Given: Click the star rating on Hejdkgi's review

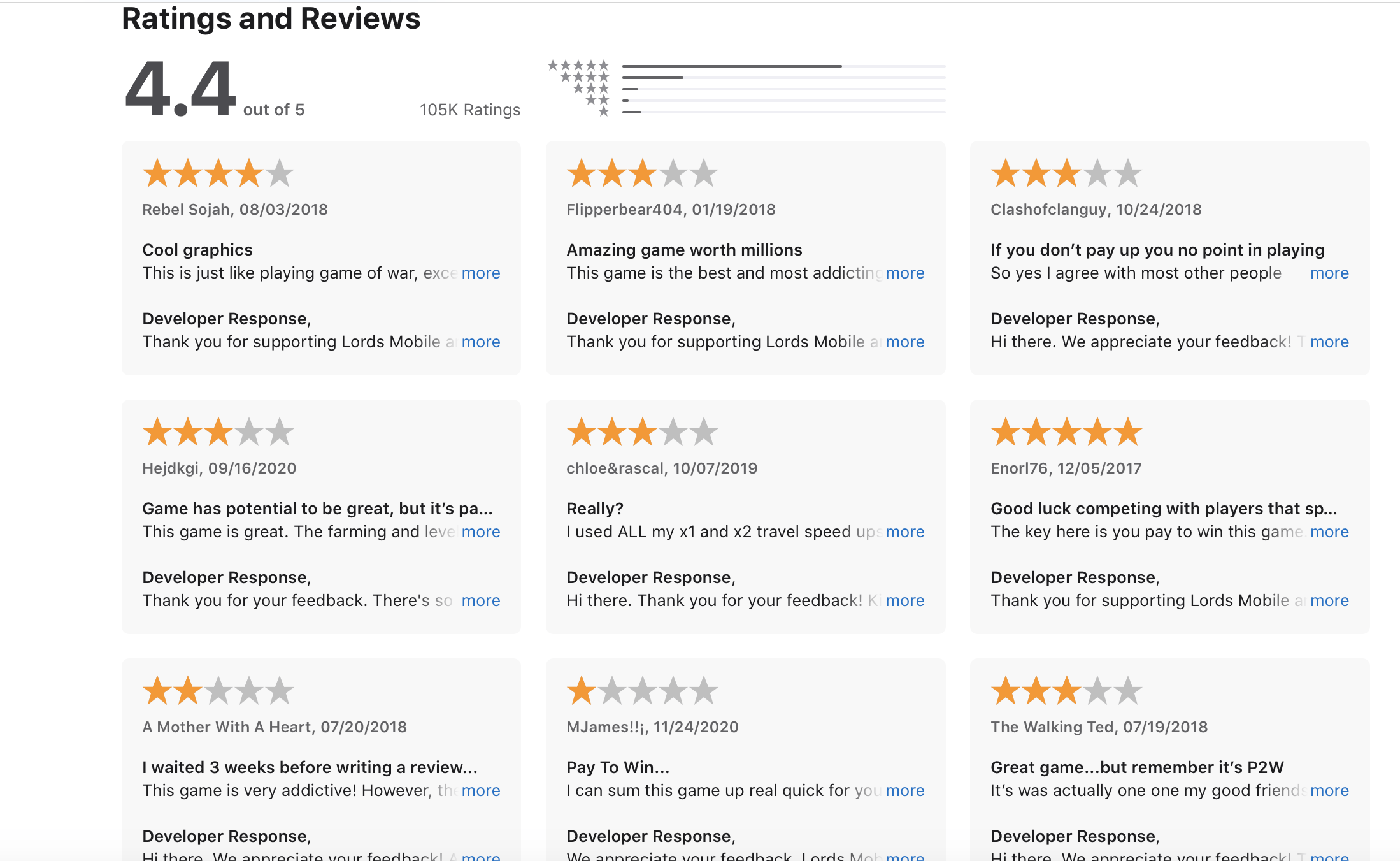Looking at the screenshot, I should [x=218, y=432].
